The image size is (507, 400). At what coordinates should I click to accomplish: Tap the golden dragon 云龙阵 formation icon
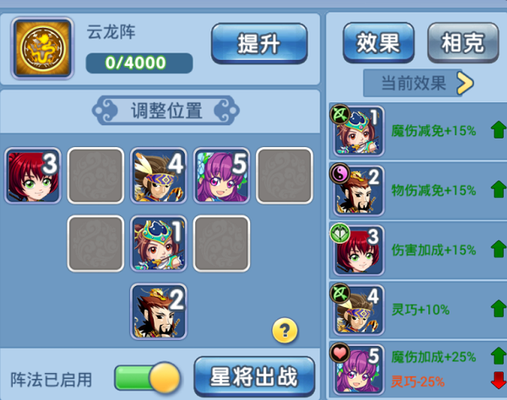43,48
